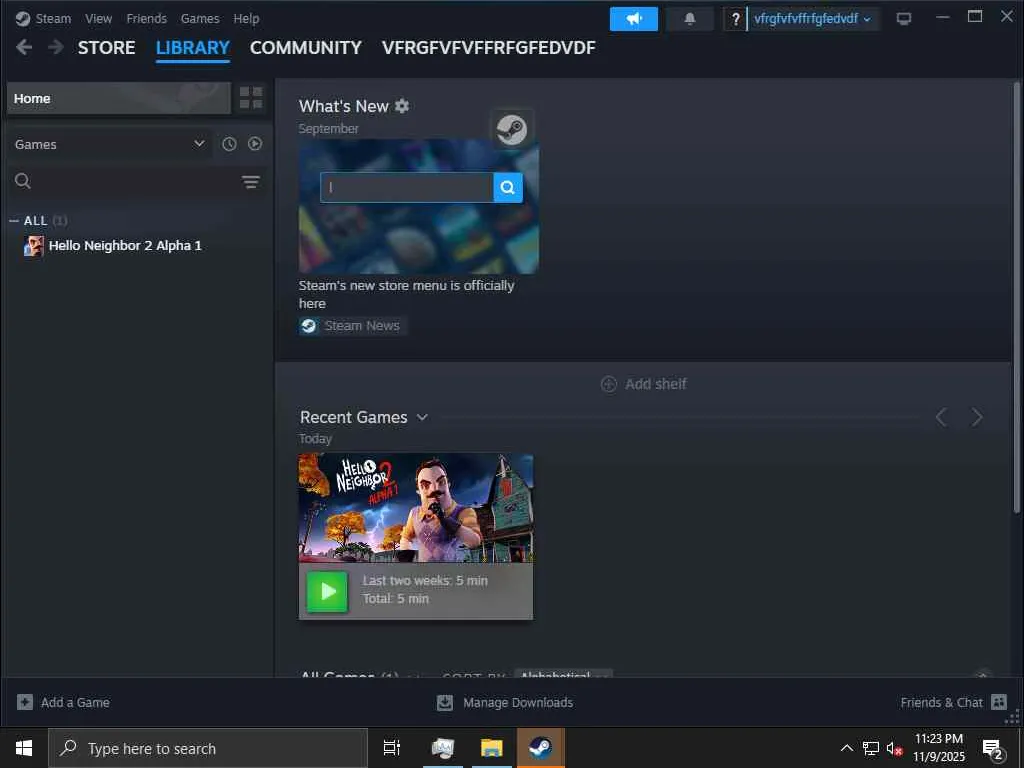Screen dimensions: 1024x768
Task: Open the Help menu
Action: (x=246, y=18)
